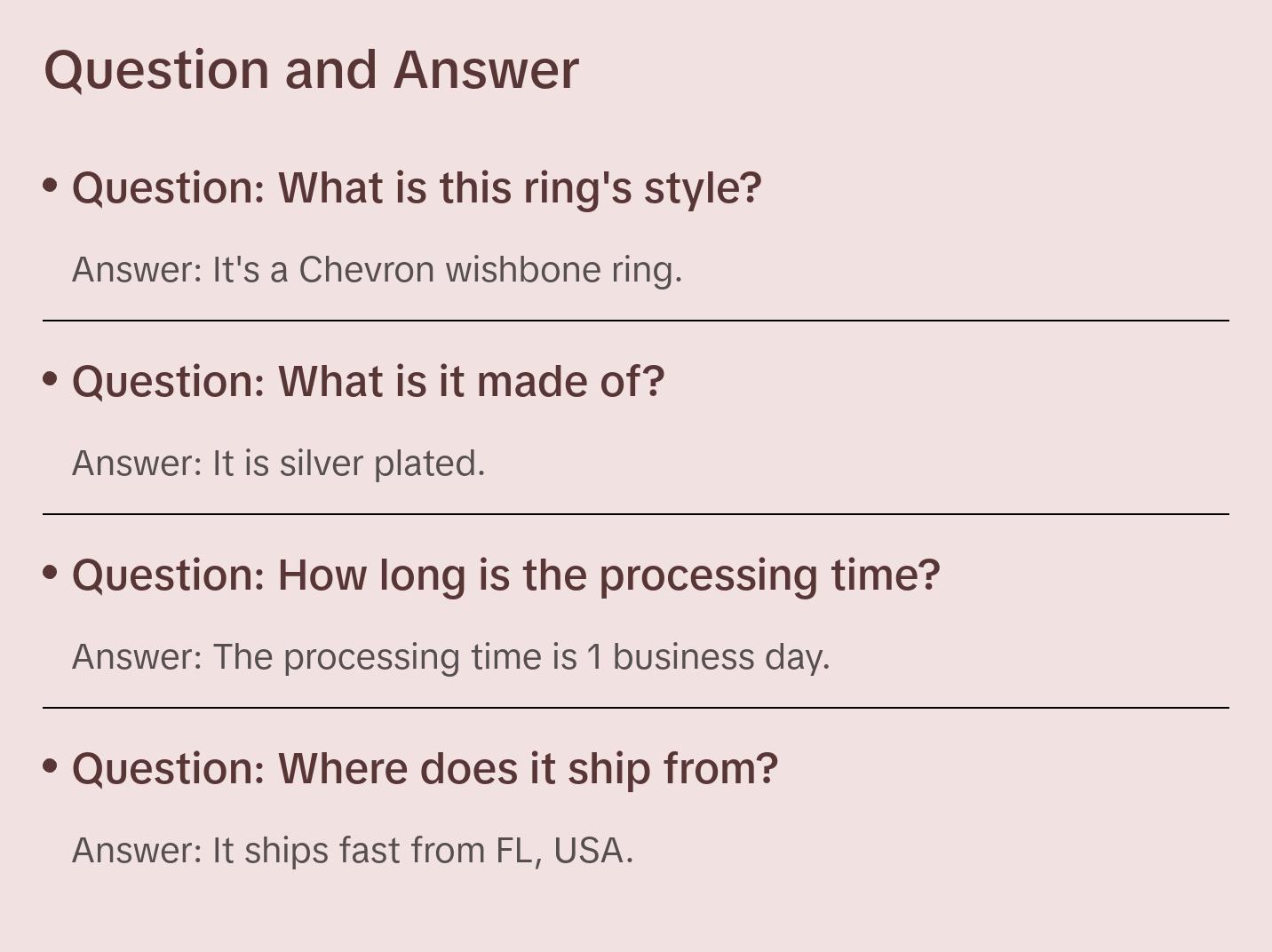Click the text "FL, USA" in the last answer
The image size is (1272, 952).
560,851
